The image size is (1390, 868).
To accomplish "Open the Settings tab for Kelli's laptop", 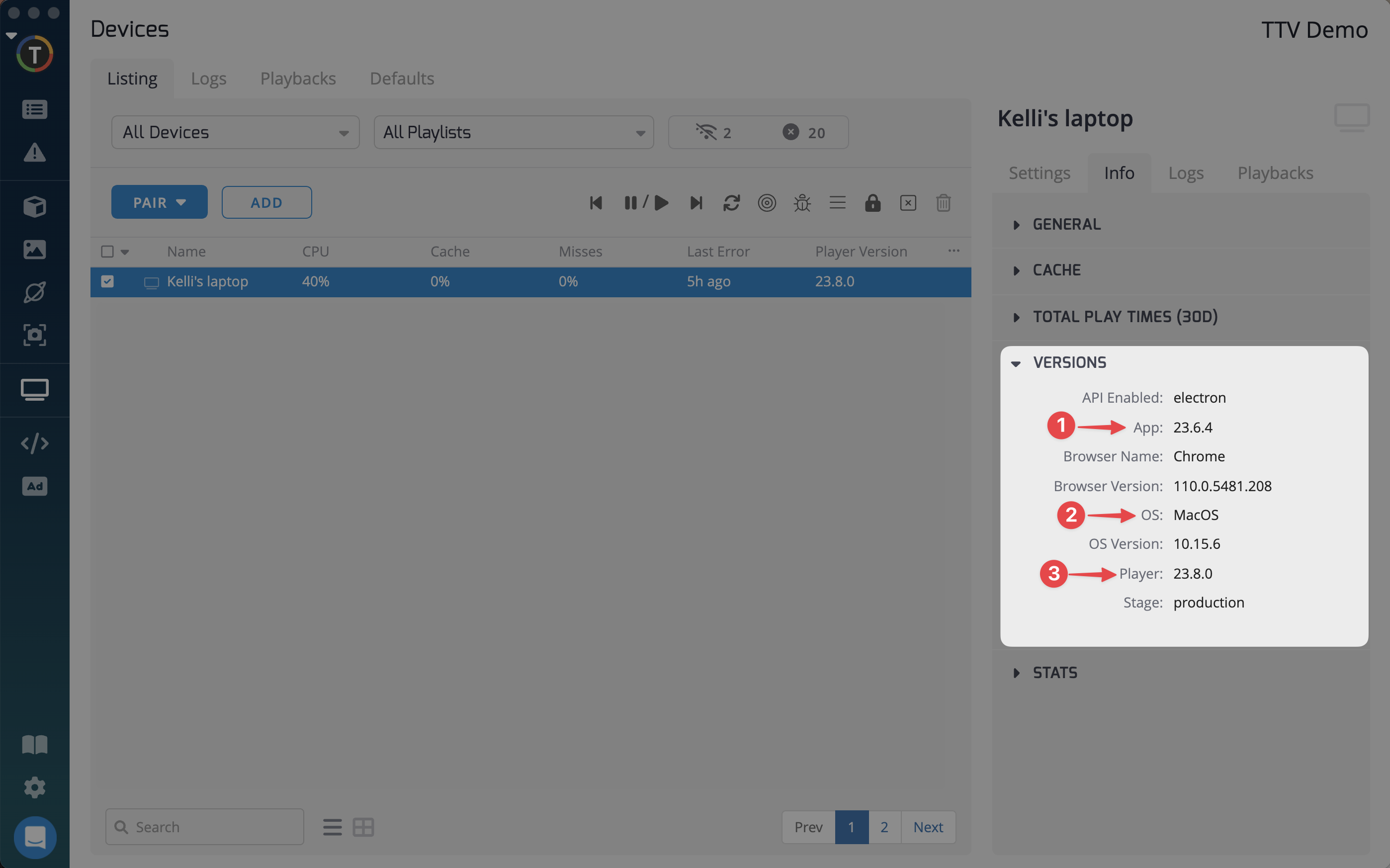I will point(1039,173).
